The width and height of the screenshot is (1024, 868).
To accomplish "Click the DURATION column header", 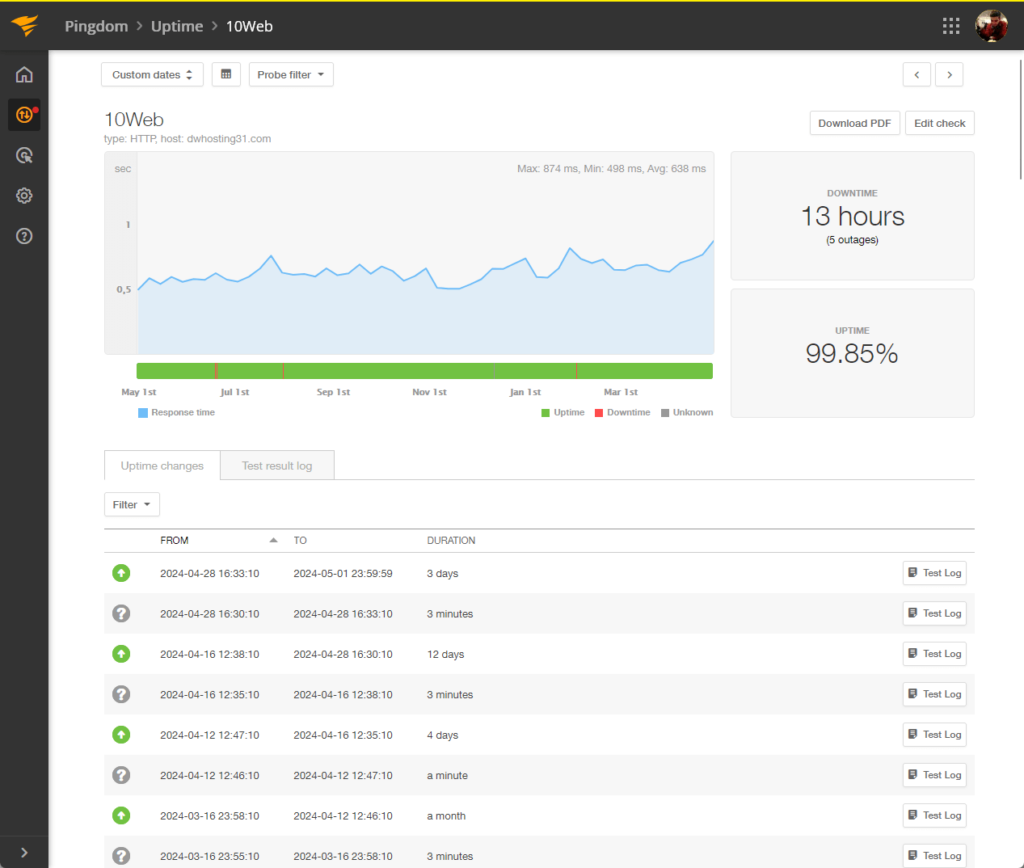I will 451,540.
